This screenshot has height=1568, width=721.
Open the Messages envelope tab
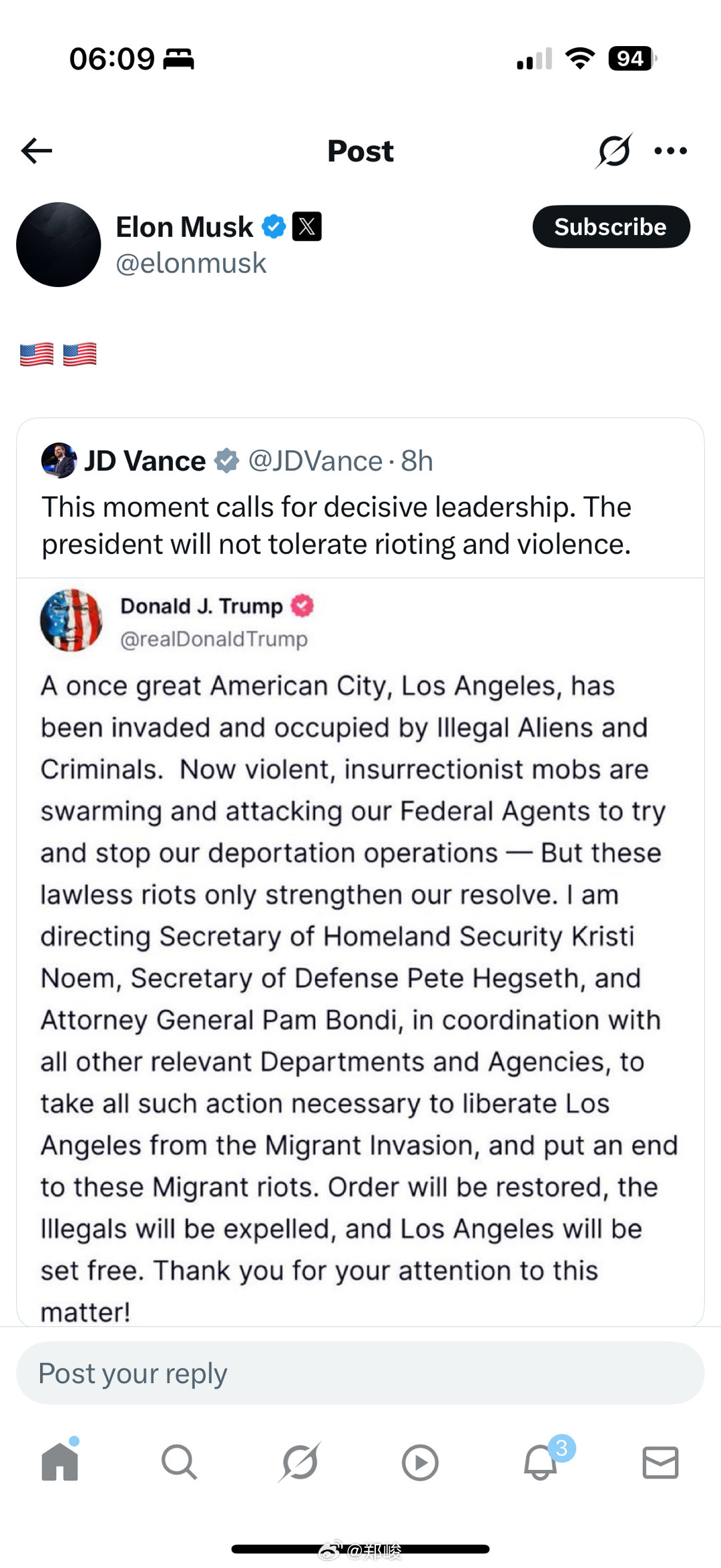[x=660, y=1463]
